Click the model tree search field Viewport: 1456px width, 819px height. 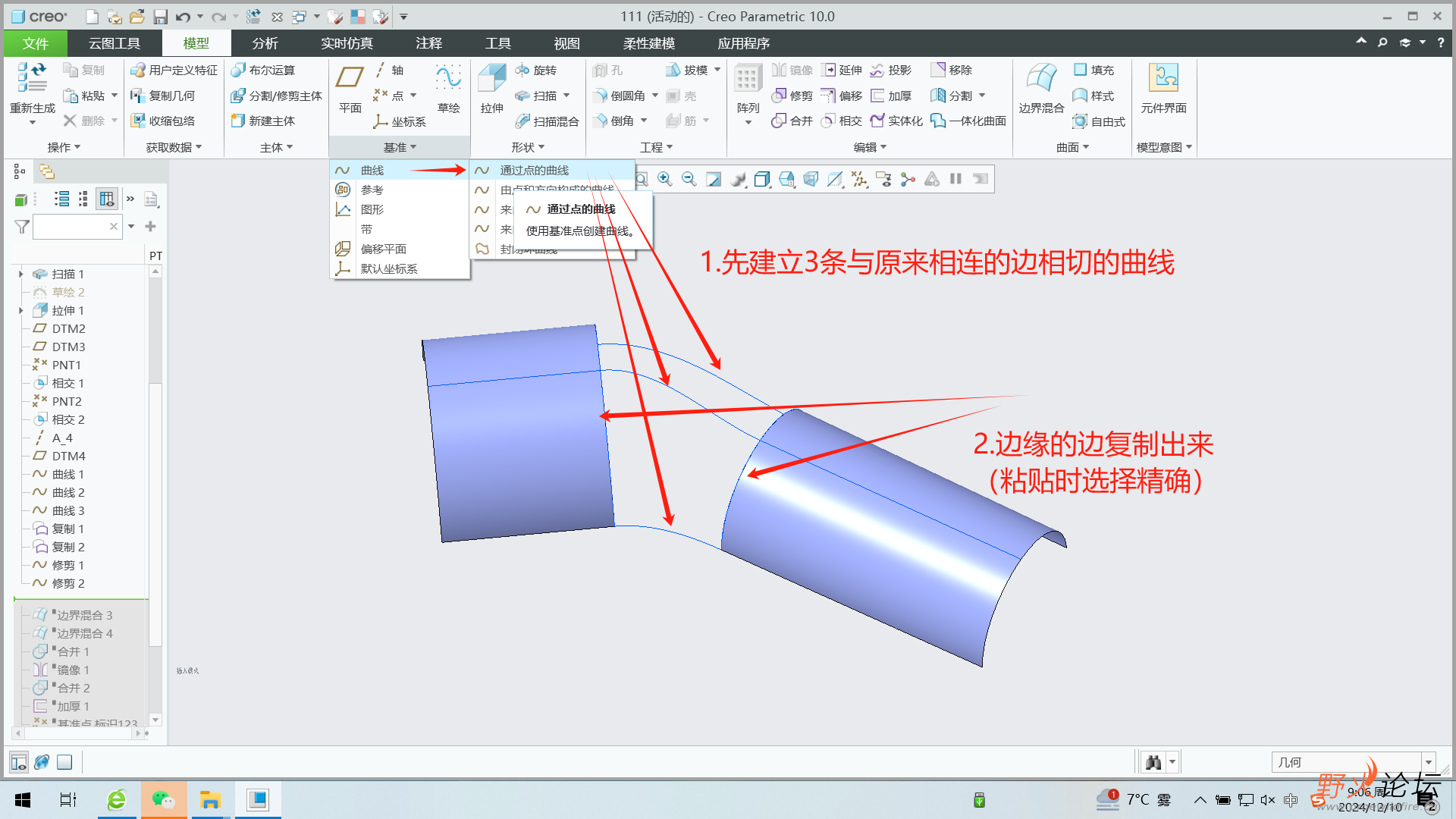click(x=70, y=226)
